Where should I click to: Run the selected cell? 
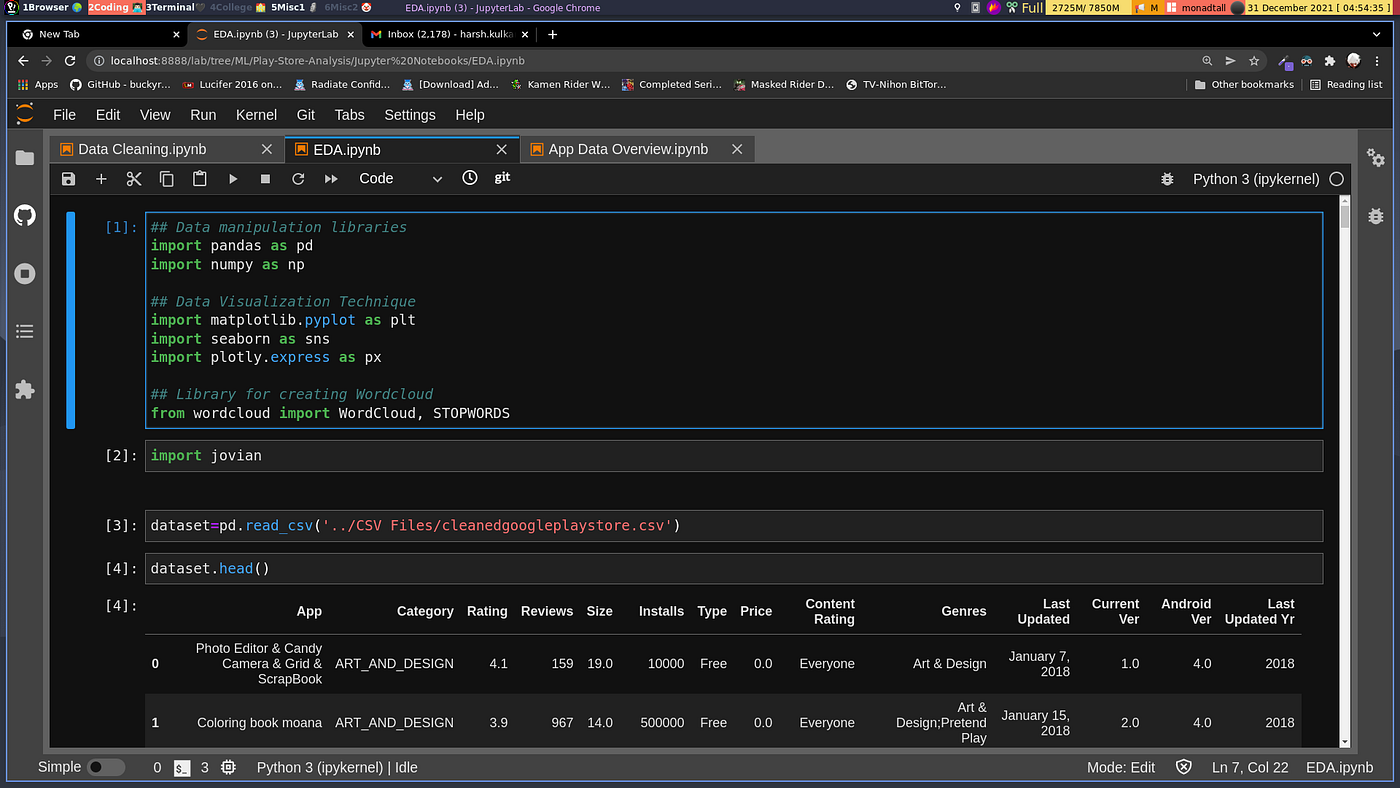click(x=233, y=179)
